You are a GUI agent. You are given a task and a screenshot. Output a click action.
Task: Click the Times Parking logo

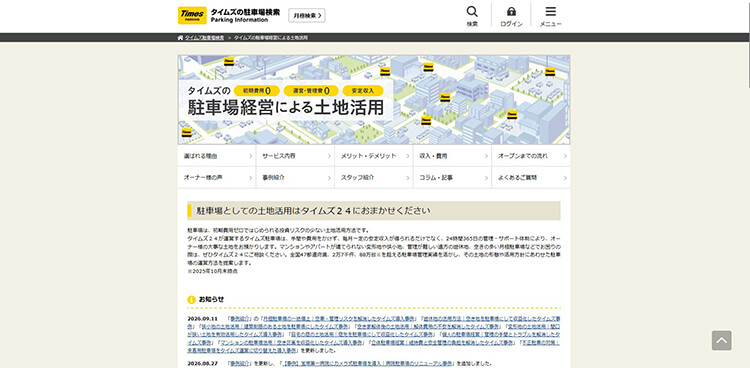pos(192,15)
